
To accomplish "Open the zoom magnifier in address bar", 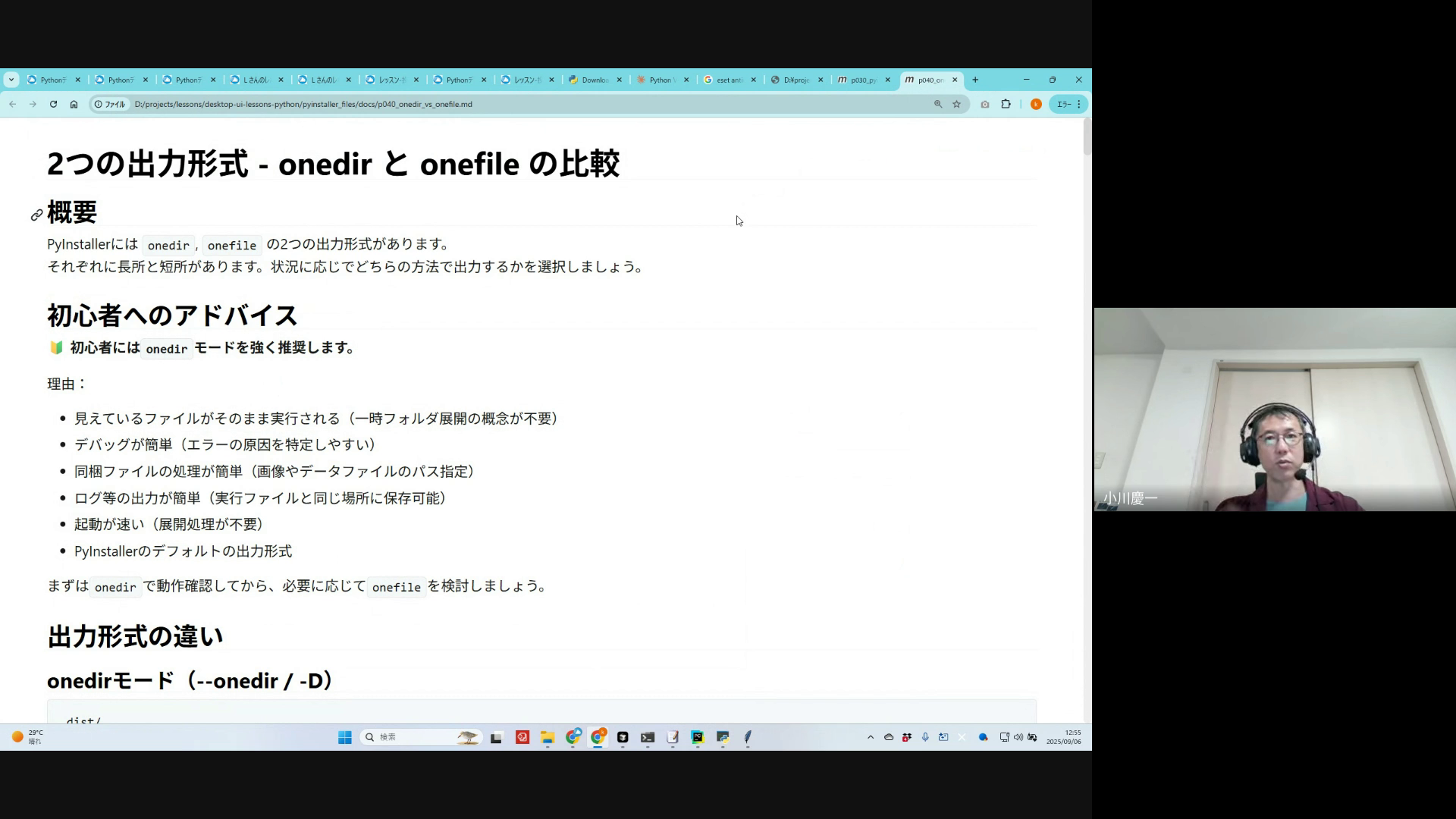I will coord(938,104).
